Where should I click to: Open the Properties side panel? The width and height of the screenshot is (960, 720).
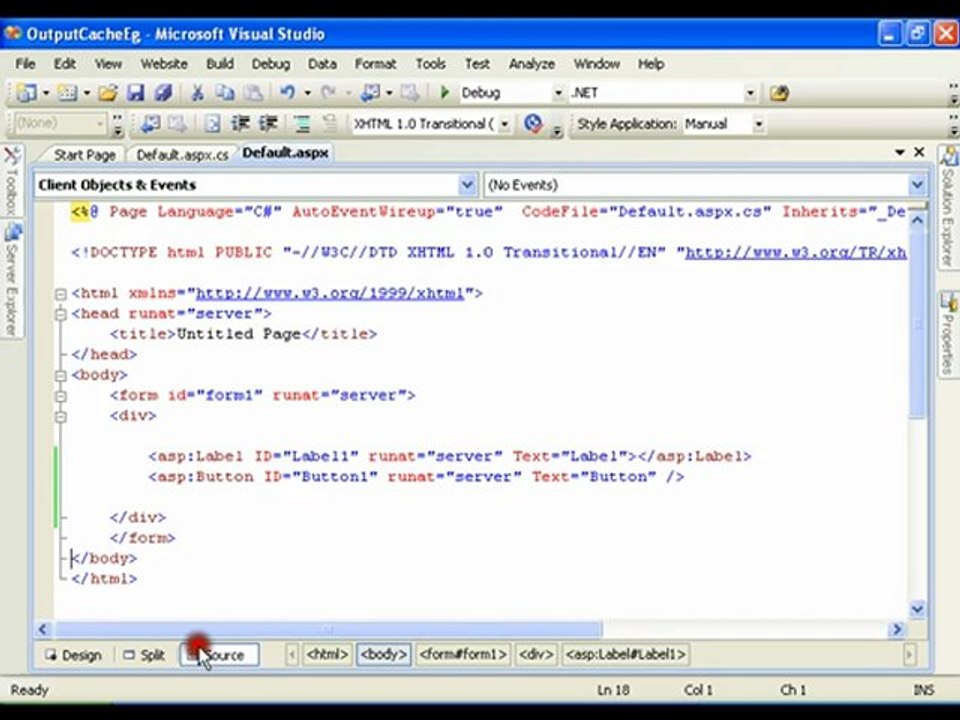click(948, 334)
